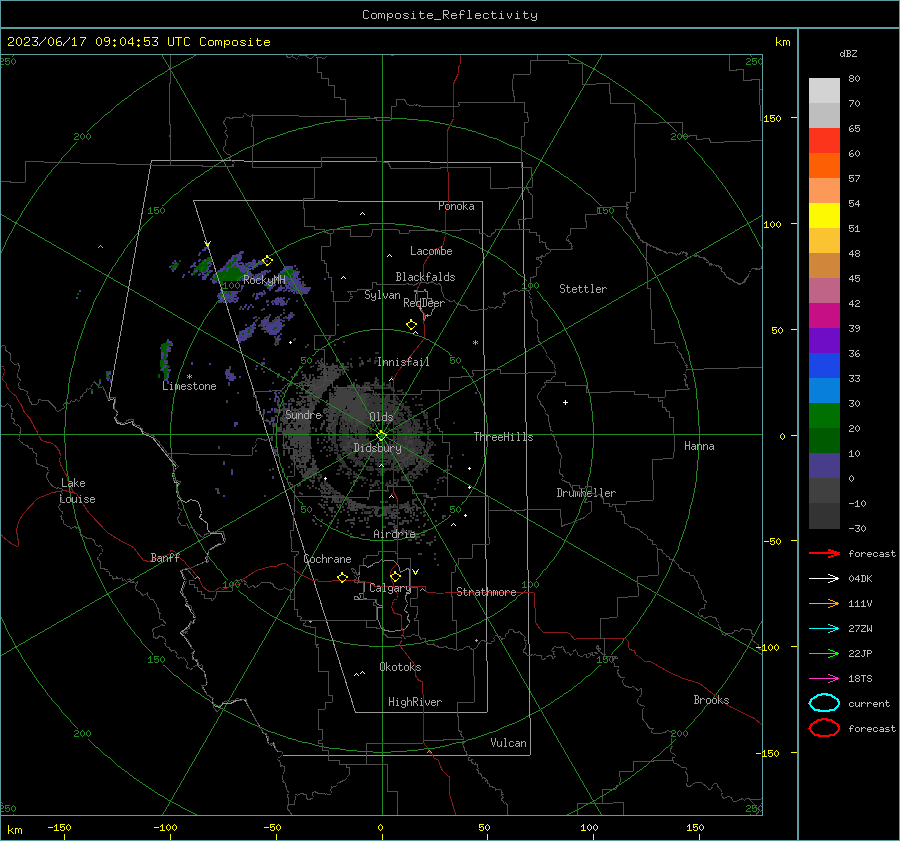
Task: Click the Okotoks city label
Action: point(400,667)
